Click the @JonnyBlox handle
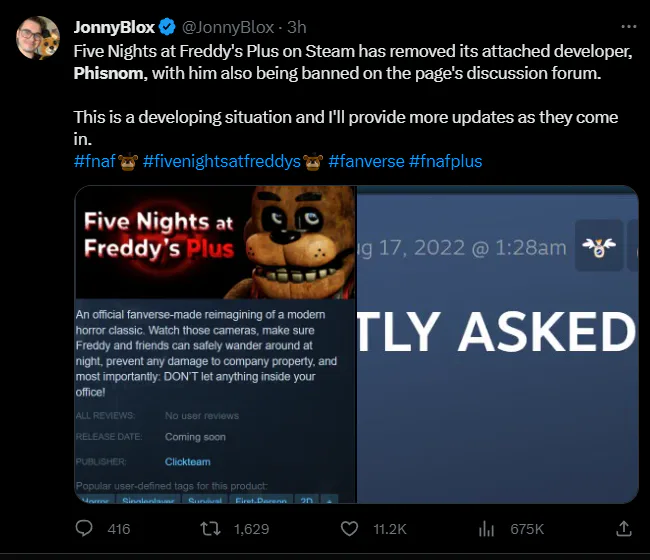The image size is (650, 560). [228, 27]
